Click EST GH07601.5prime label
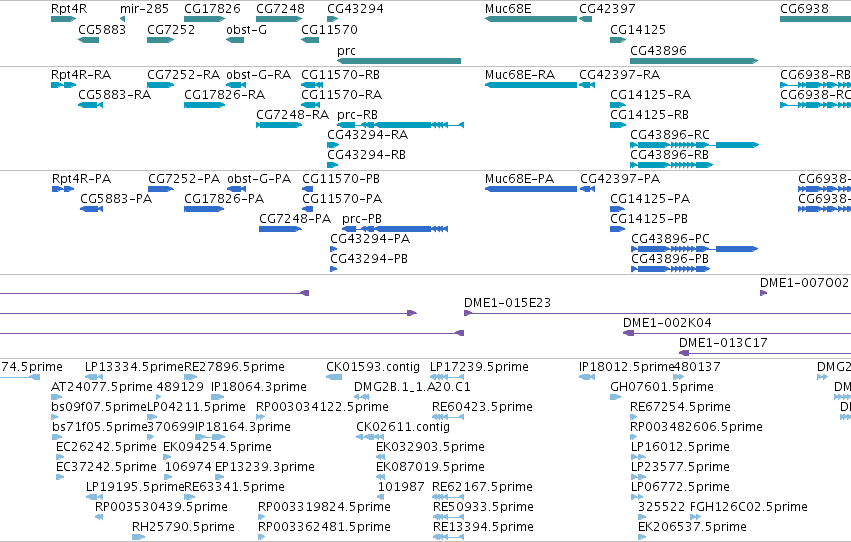 pyautogui.click(x=662, y=387)
